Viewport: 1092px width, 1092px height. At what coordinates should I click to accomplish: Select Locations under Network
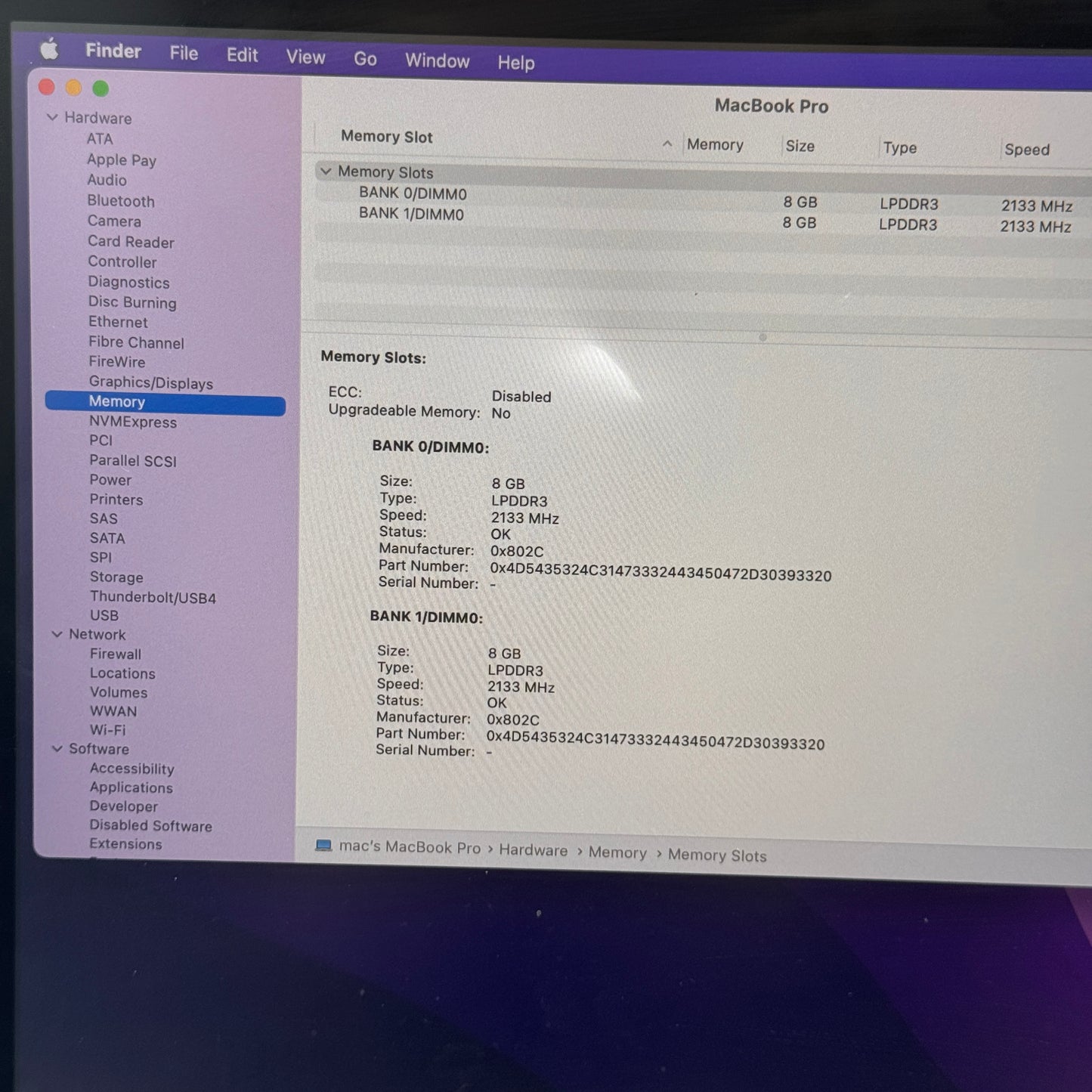pos(122,673)
